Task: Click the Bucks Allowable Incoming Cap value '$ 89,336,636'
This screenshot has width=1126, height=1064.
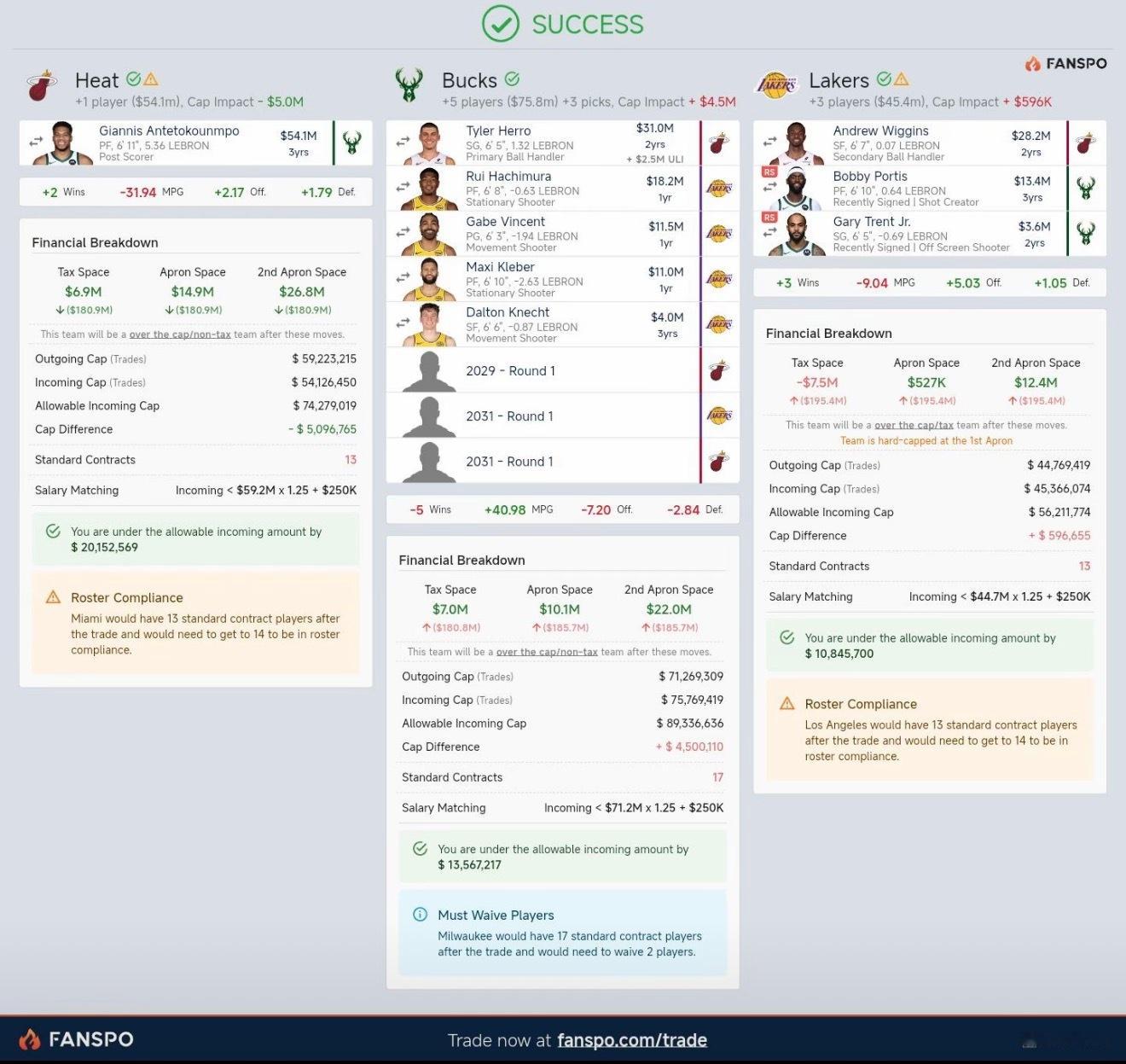Action: click(x=690, y=723)
